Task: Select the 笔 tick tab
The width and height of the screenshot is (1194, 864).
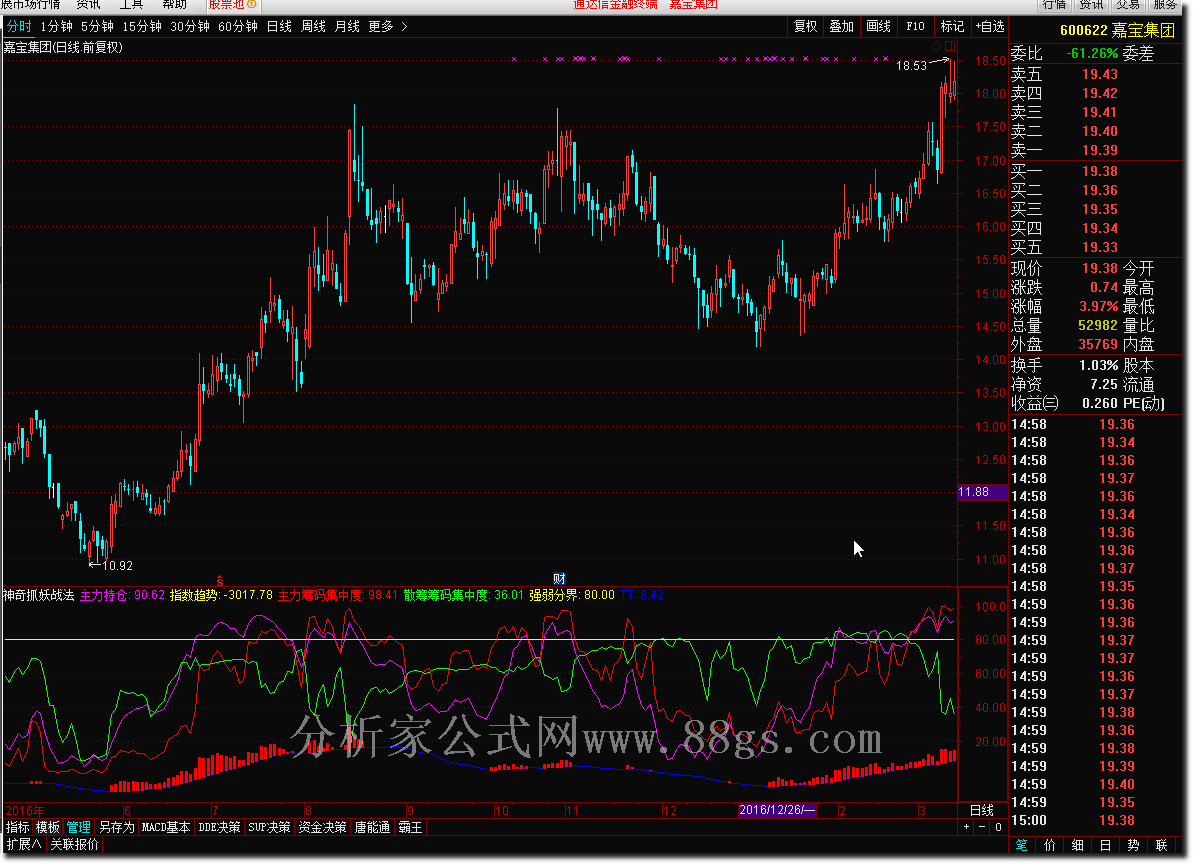Action: tap(1021, 845)
